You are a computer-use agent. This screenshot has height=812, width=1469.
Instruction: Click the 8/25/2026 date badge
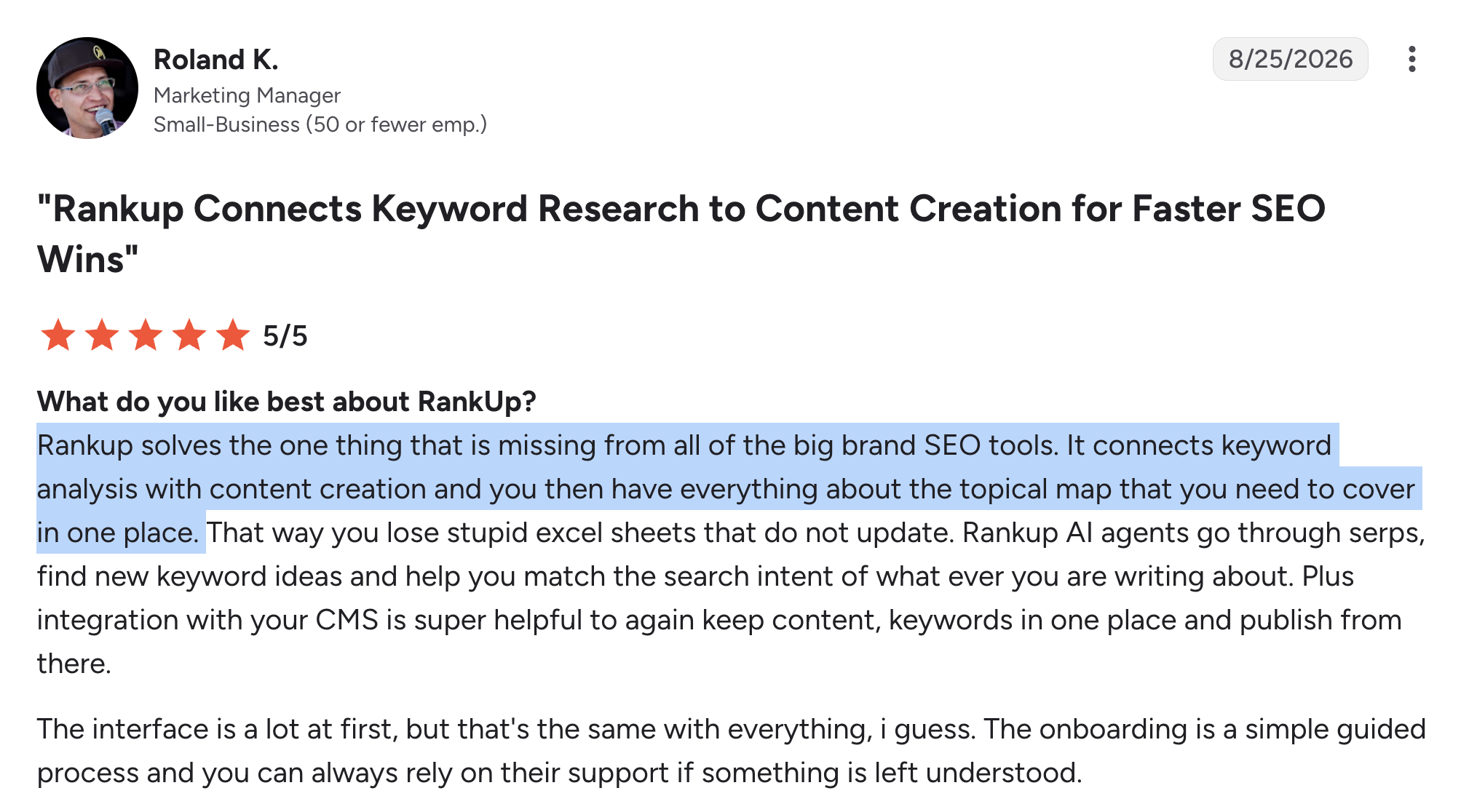click(1290, 59)
